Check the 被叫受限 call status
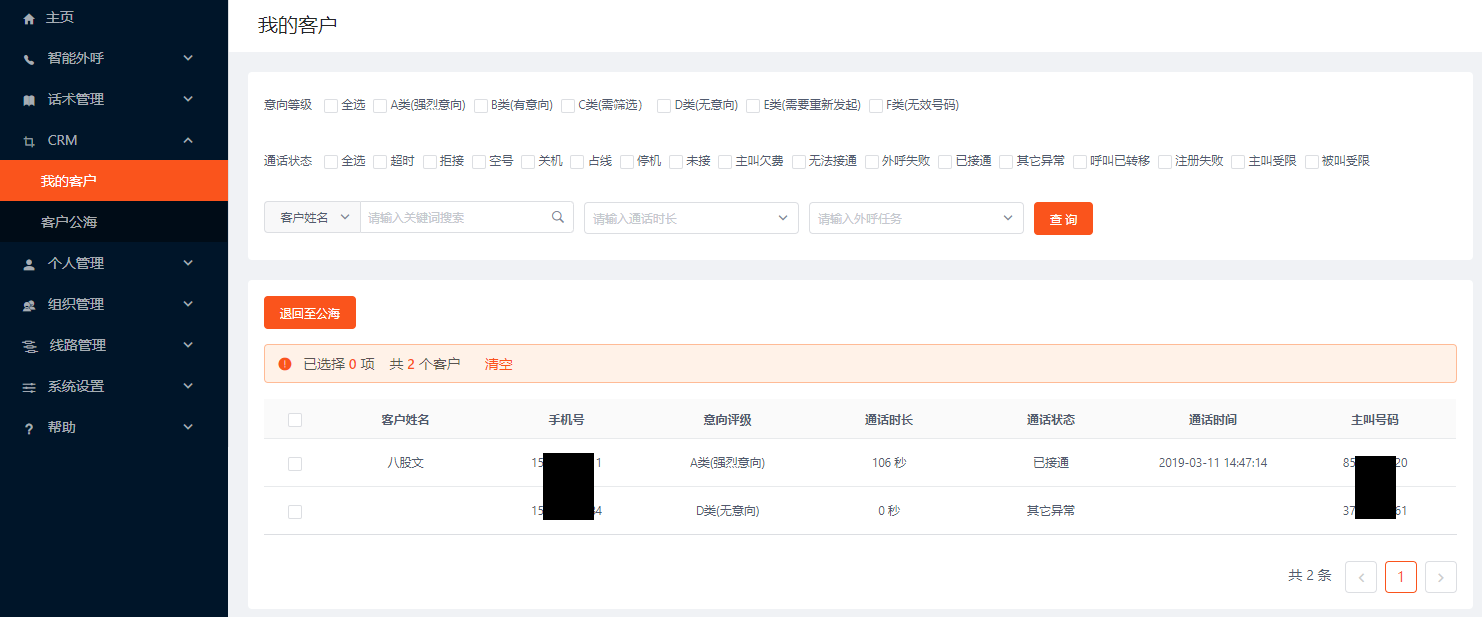The image size is (1482, 617). pyautogui.click(x=1312, y=161)
